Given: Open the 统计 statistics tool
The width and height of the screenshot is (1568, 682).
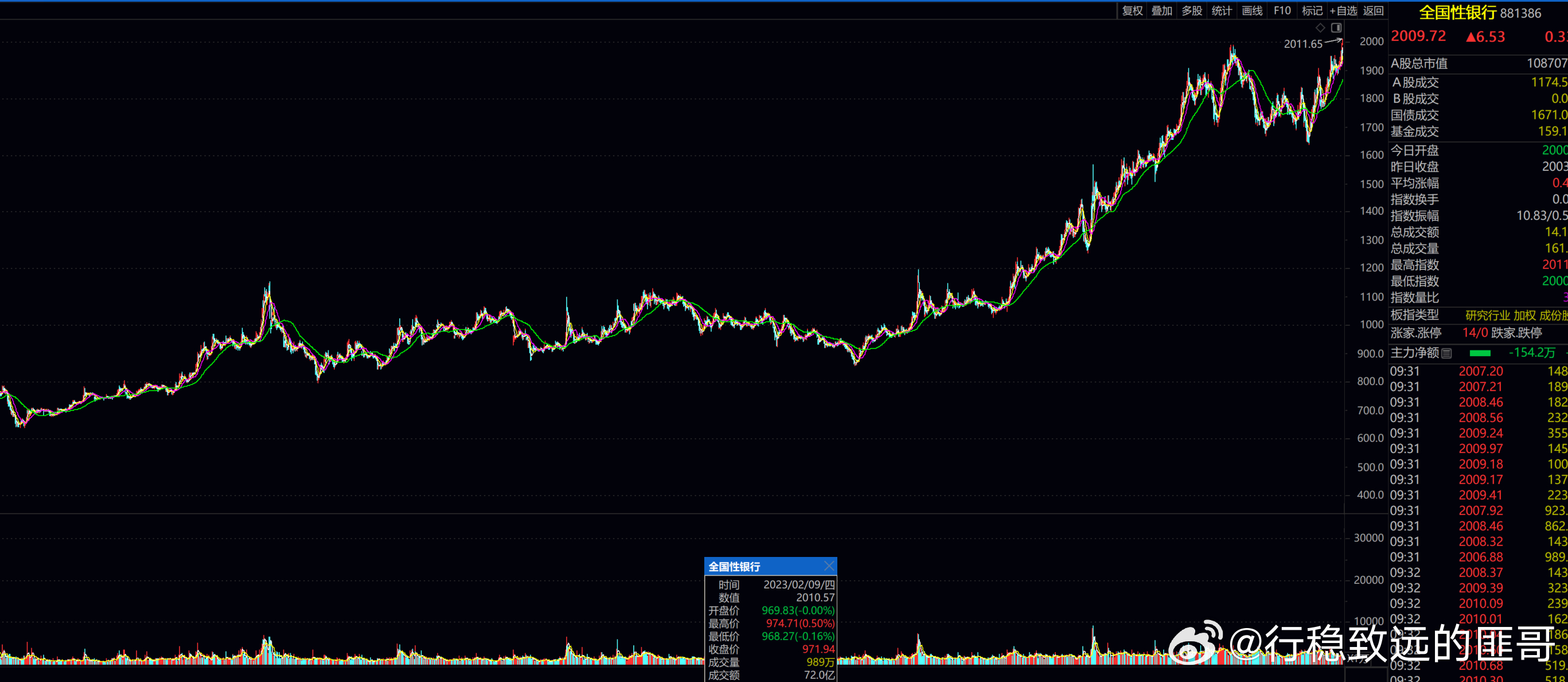Looking at the screenshot, I should point(1222,11).
